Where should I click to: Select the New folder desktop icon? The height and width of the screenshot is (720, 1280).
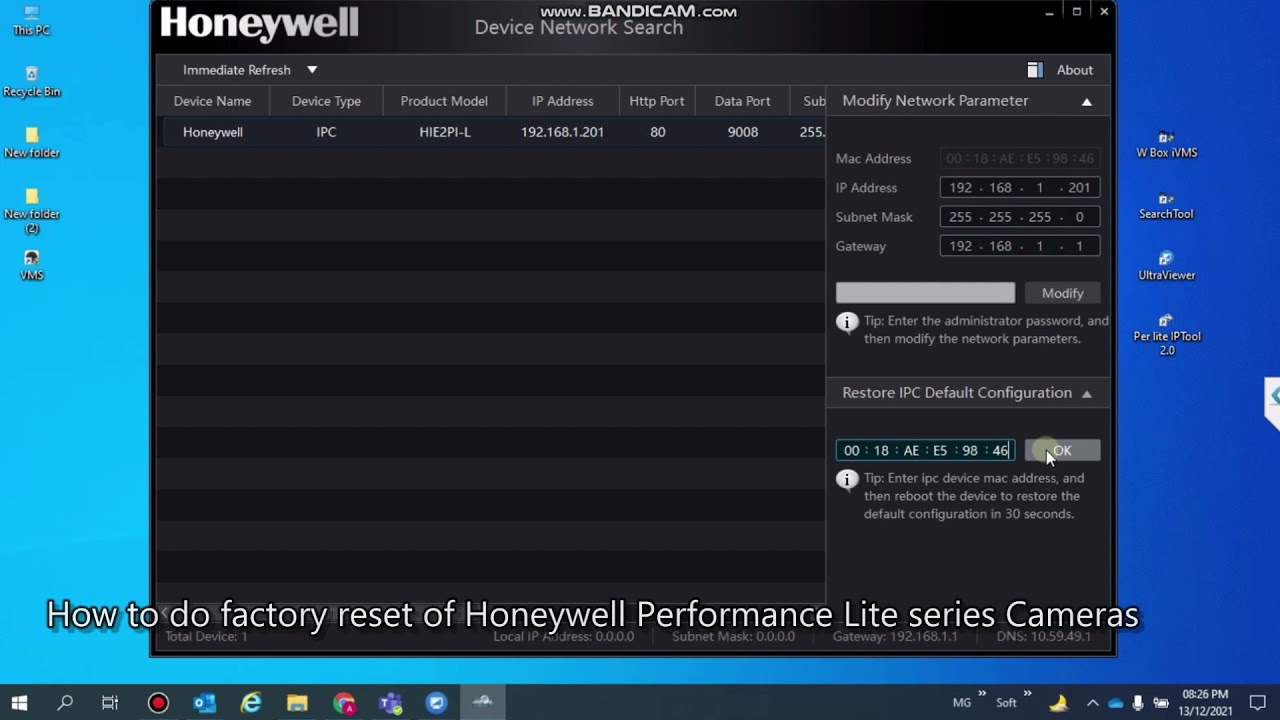click(x=31, y=143)
